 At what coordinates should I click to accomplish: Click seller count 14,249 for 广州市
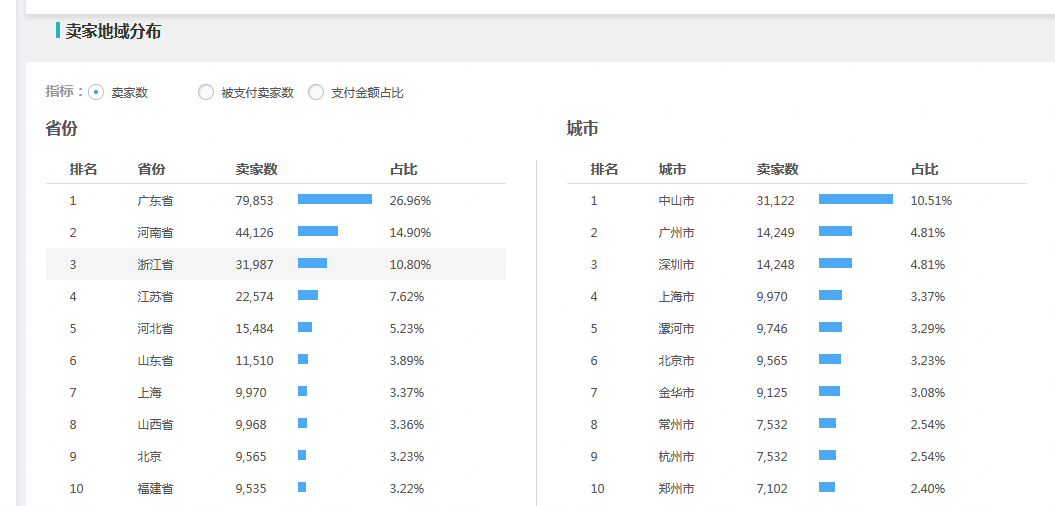click(x=776, y=233)
